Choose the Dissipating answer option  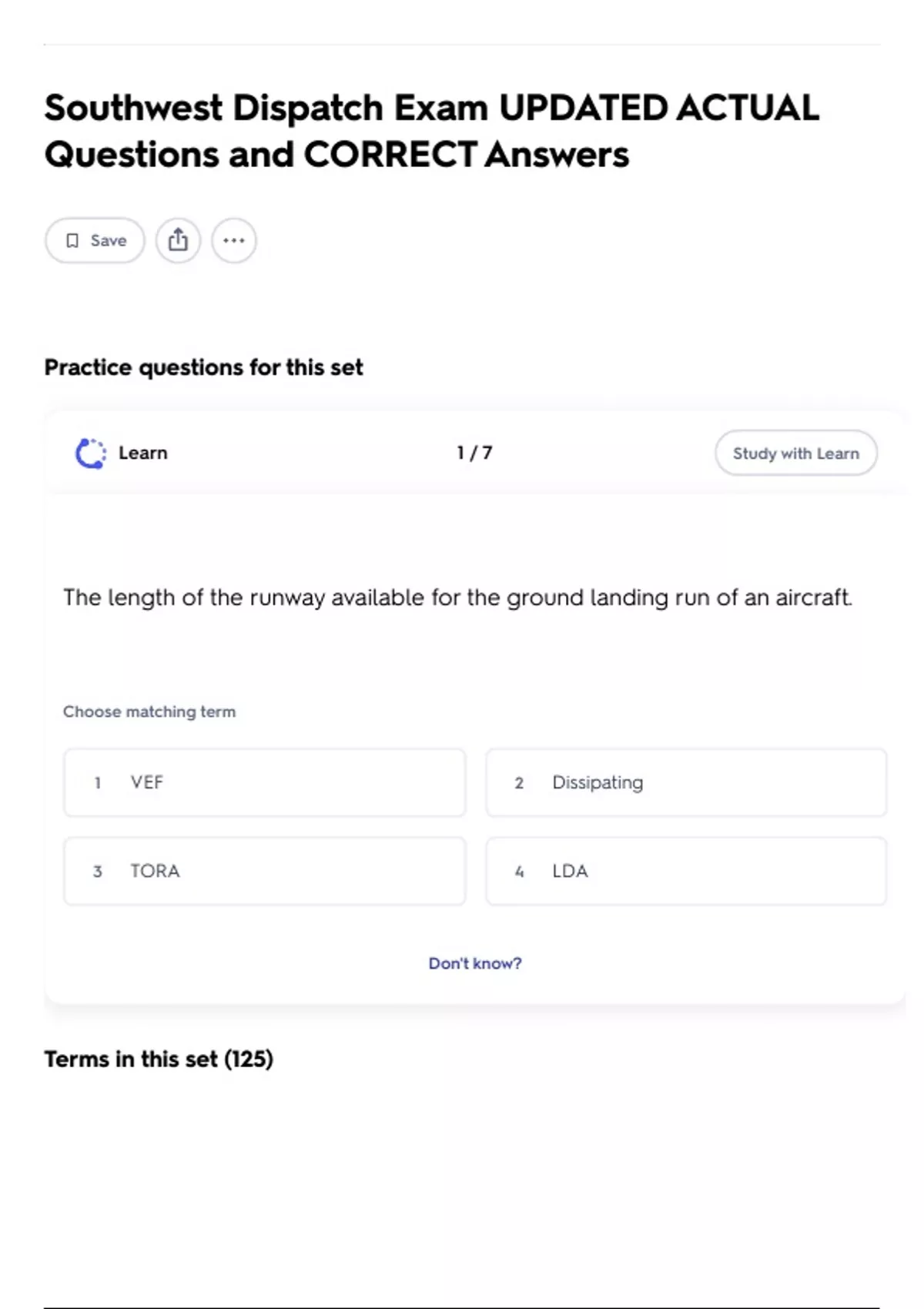[685, 782]
